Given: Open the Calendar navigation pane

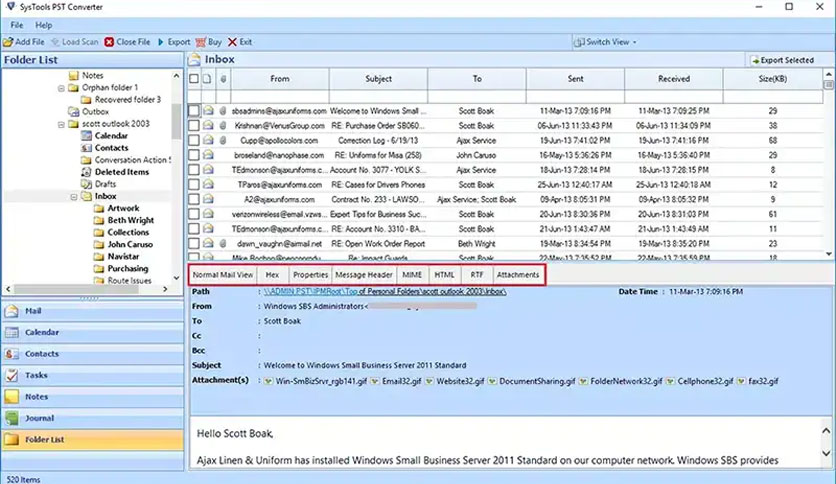Looking at the screenshot, I should click(x=93, y=333).
